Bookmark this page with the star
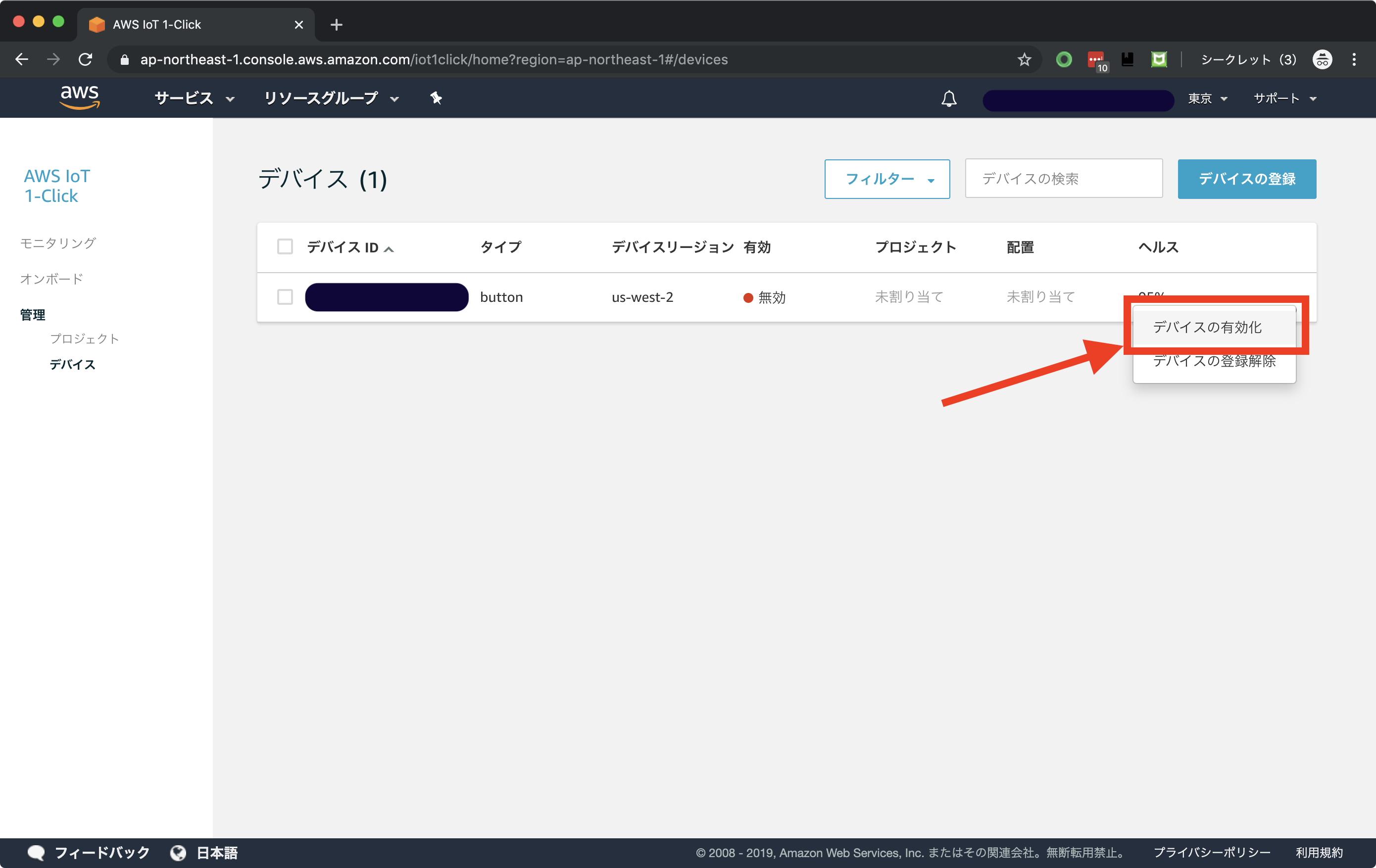The image size is (1376, 868). (1024, 59)
